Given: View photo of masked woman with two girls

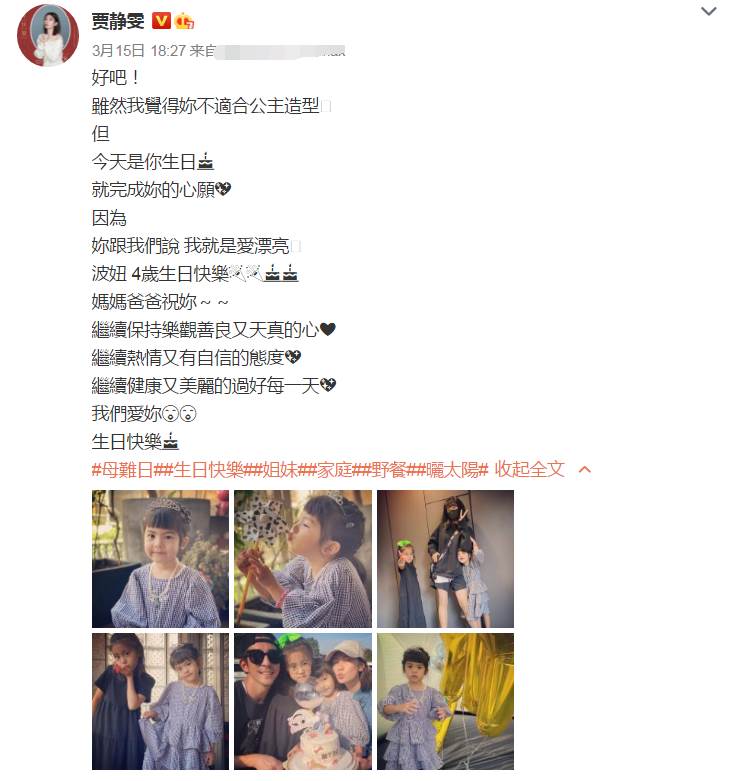Looking at the screenshot, I should 445,559.
